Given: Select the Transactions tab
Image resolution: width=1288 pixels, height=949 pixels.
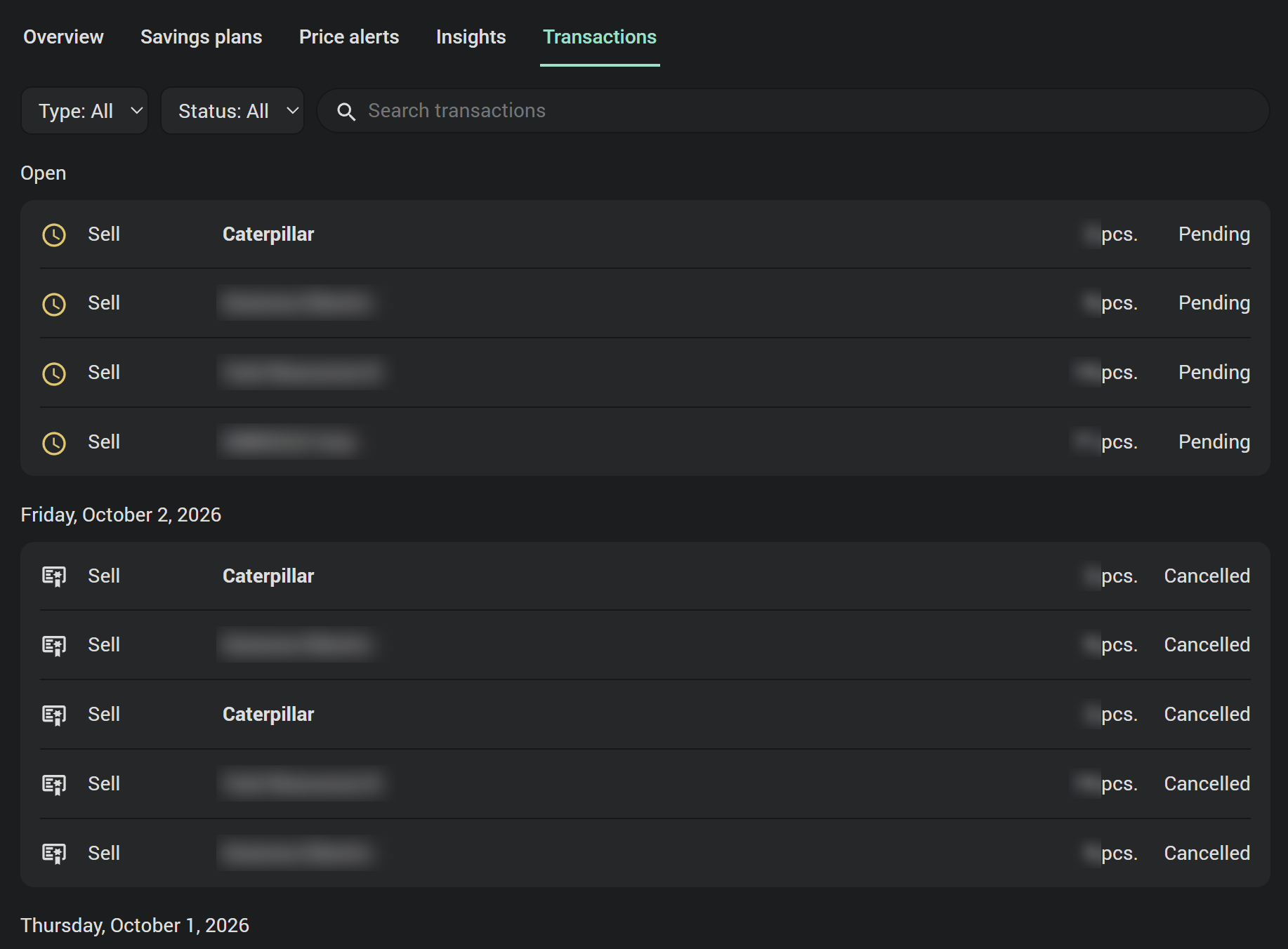Looking at the screenshot, I should coord(600,36).
